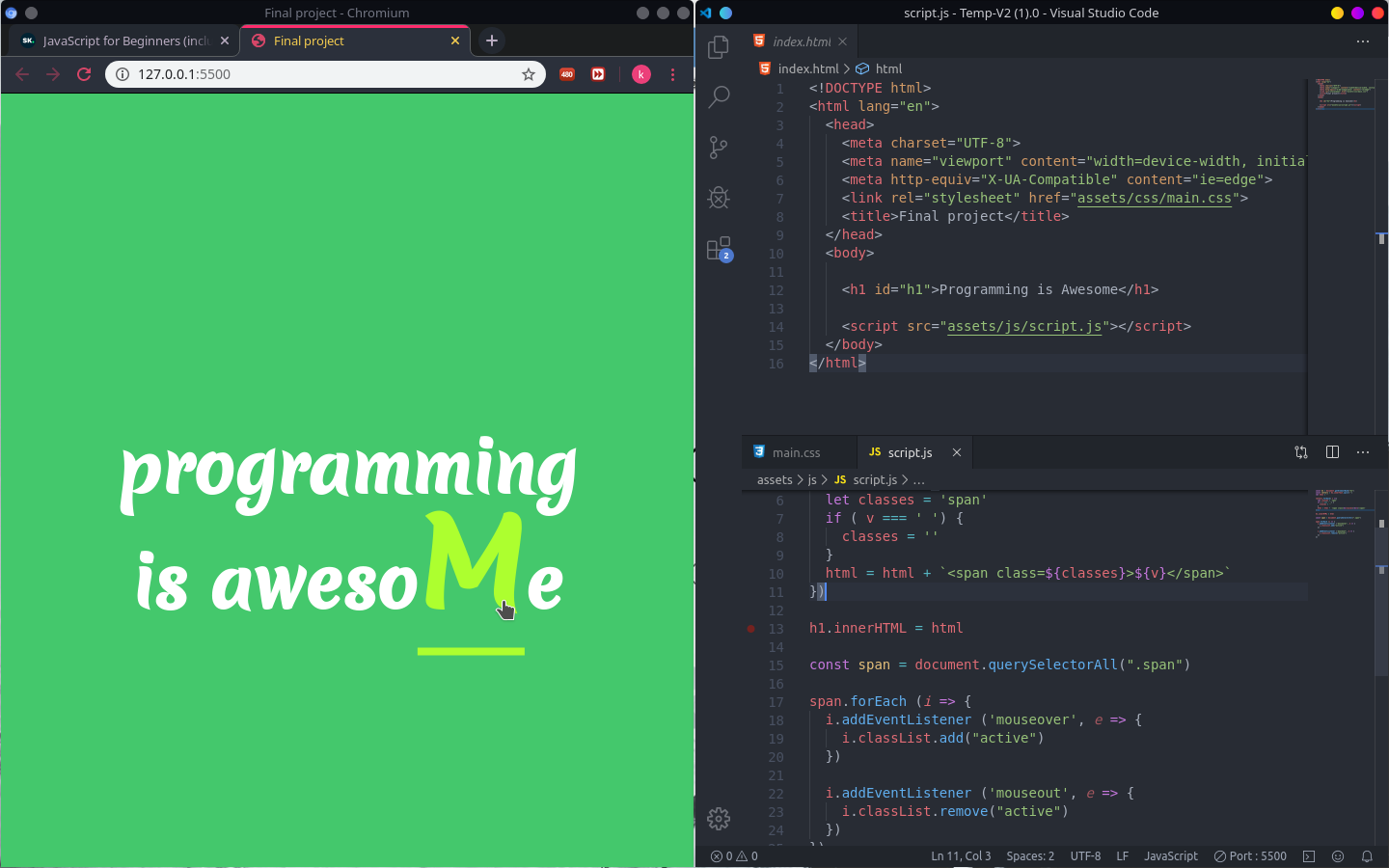This screenshot has width=1389, height=868.
Task: Open More Actions for top editor group
Action: click(x=1362, y=41)
